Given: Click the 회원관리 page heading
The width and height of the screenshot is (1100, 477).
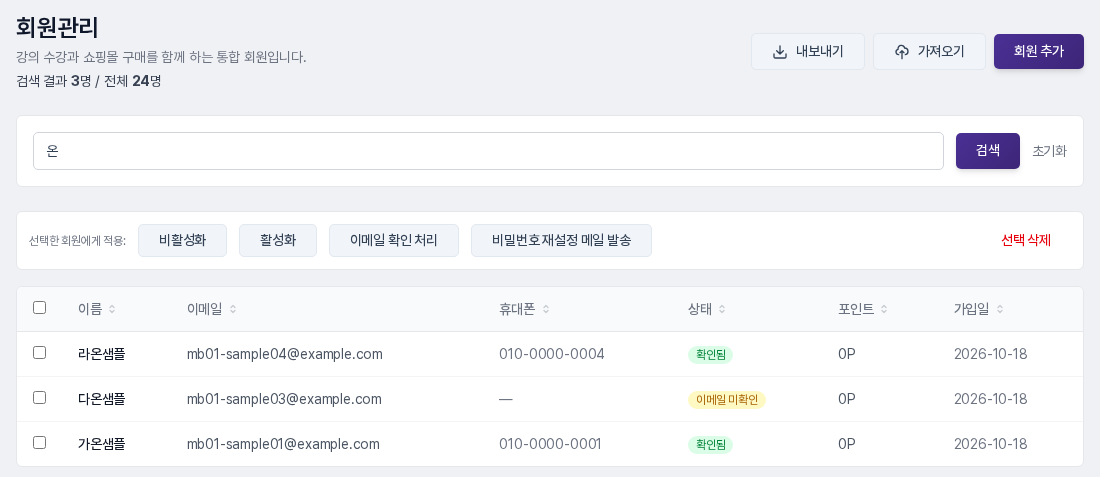Looking at the screenshot, I should click(57, 27).
